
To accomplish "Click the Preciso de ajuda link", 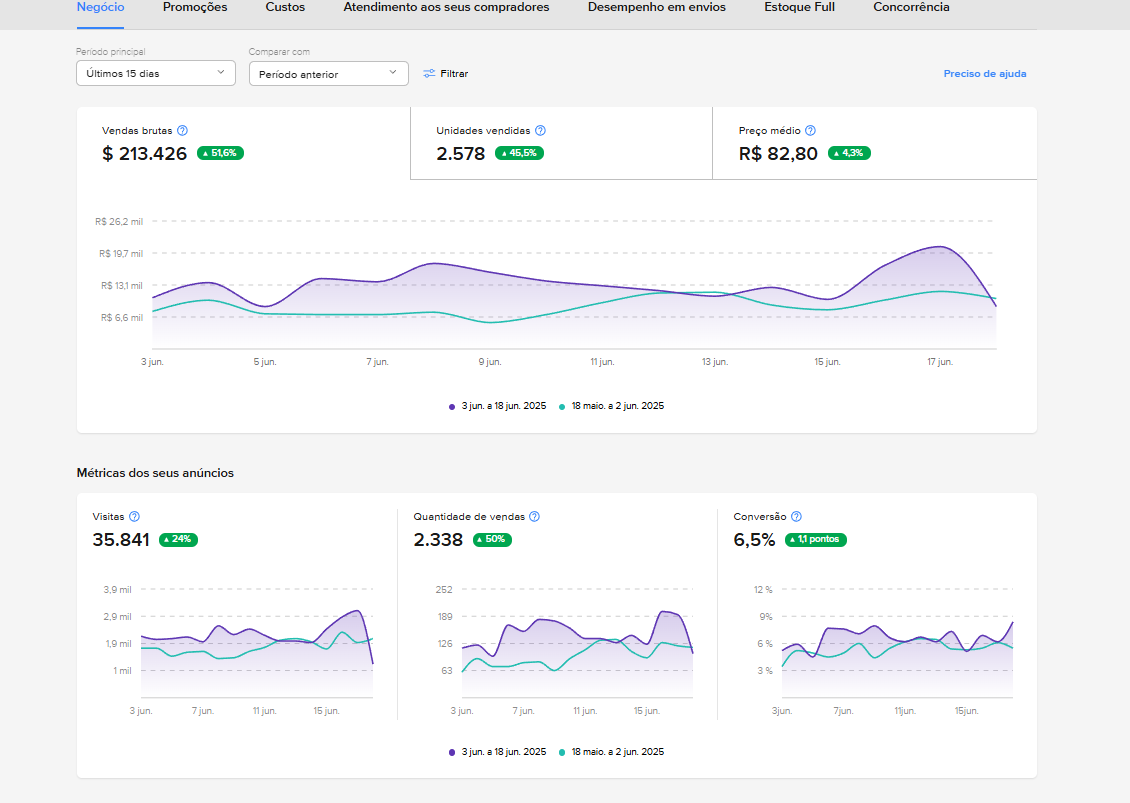I will (x=984, y=74).
